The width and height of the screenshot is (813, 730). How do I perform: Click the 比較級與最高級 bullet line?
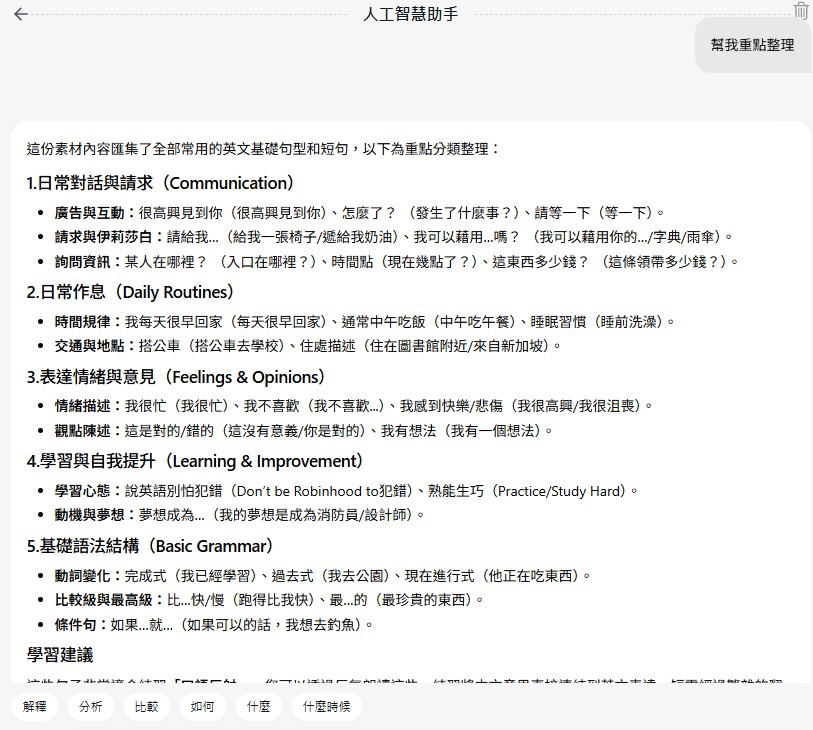(x=269, y=600)
